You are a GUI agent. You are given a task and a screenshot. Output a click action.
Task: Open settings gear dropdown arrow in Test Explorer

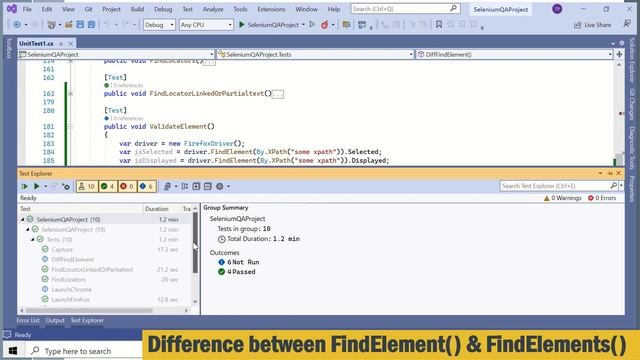pyautogui.click(x=229, y=187)
